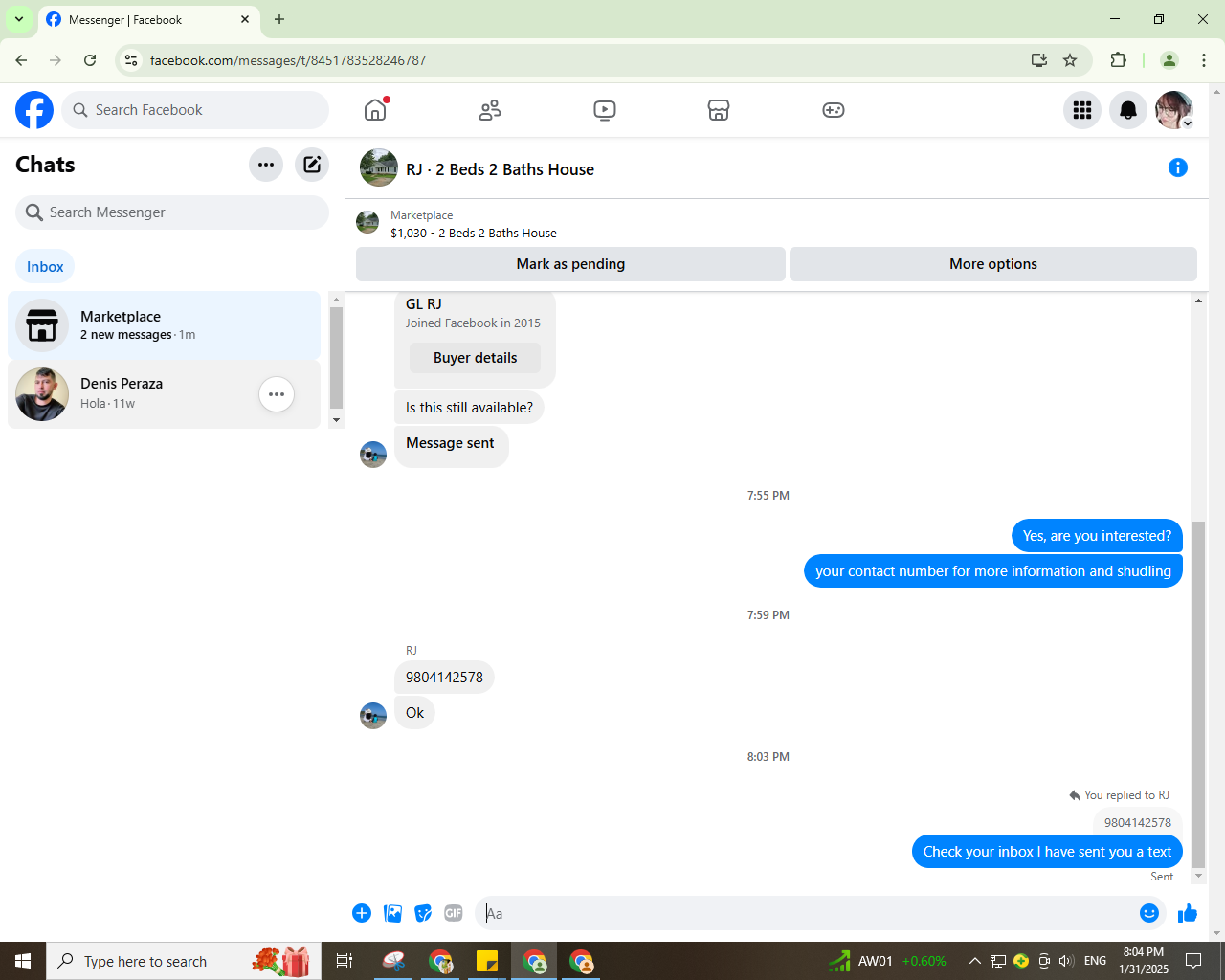Focus the Search Facebook field

(195, 110)
